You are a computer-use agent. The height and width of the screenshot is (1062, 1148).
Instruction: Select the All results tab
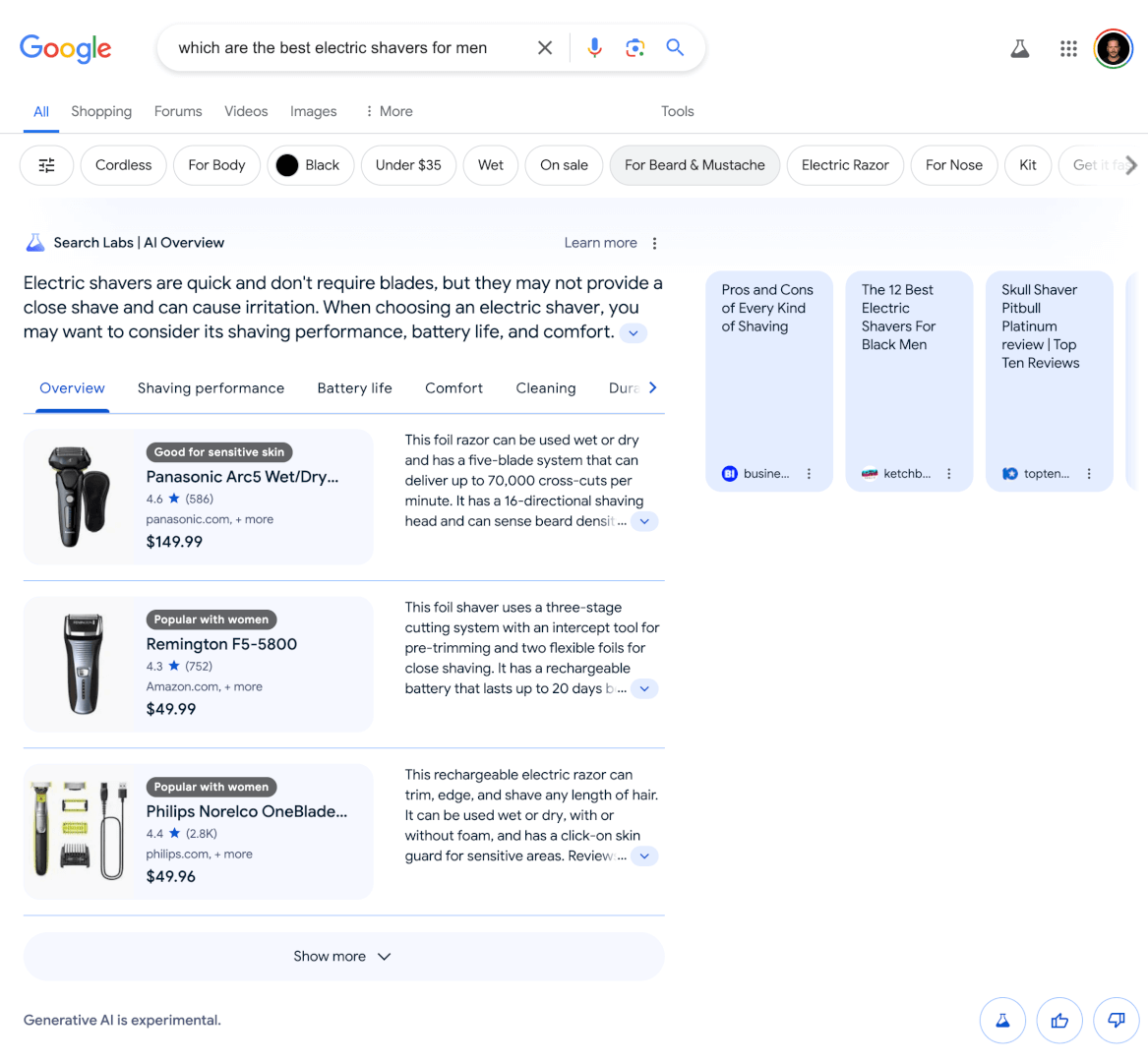coord(41,111)
